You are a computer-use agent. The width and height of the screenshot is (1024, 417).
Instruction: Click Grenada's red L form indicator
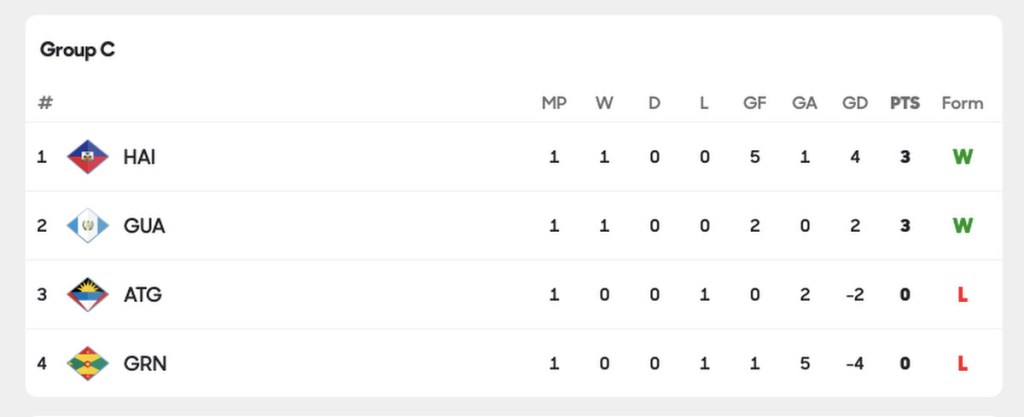tap(962, 364)
